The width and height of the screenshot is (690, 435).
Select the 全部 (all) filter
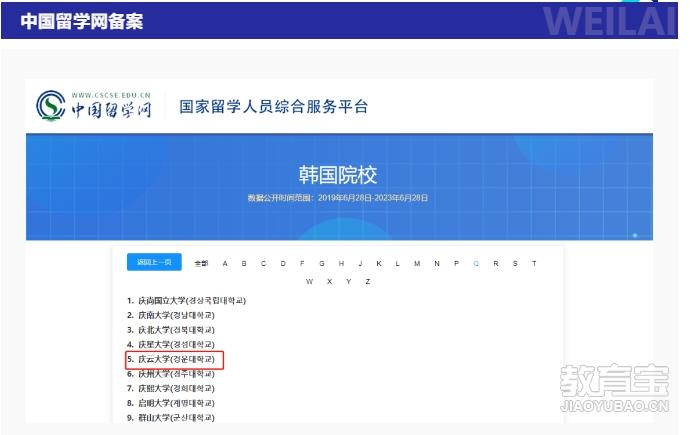pos(201,263)
